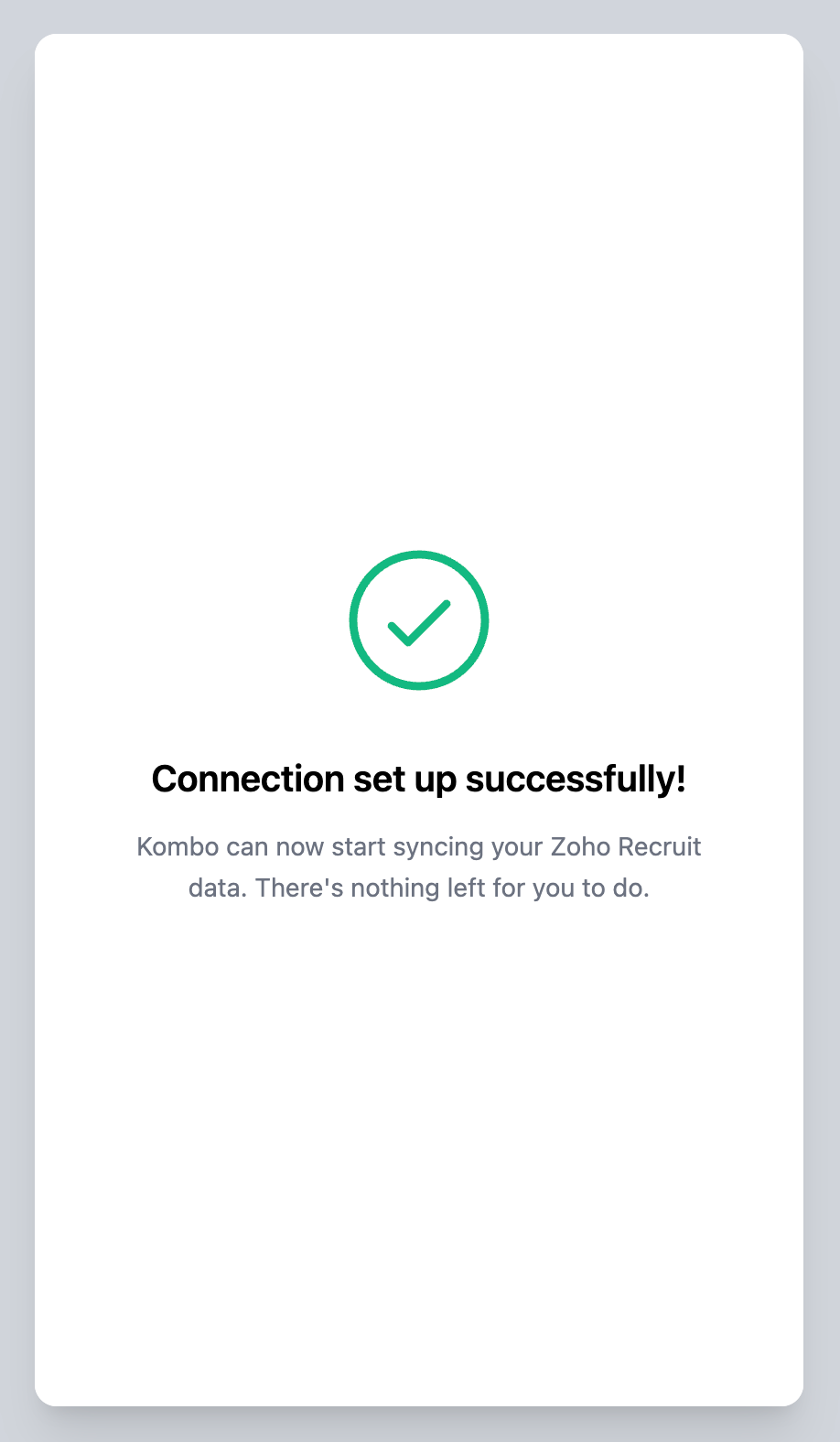
Task: Click the word "start" in the description
Action: (x=359, y=847)
